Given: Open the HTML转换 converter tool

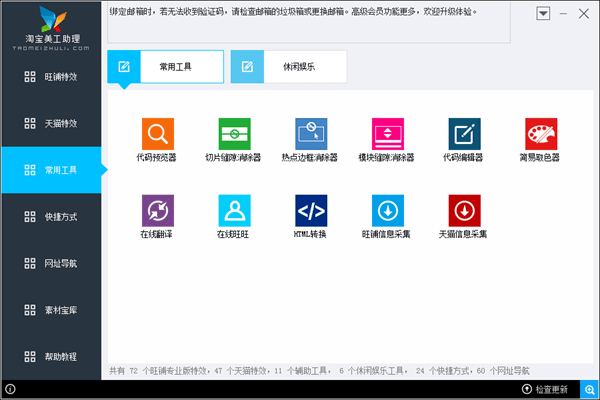Looking at the screenshot, I should coord(311,210).
